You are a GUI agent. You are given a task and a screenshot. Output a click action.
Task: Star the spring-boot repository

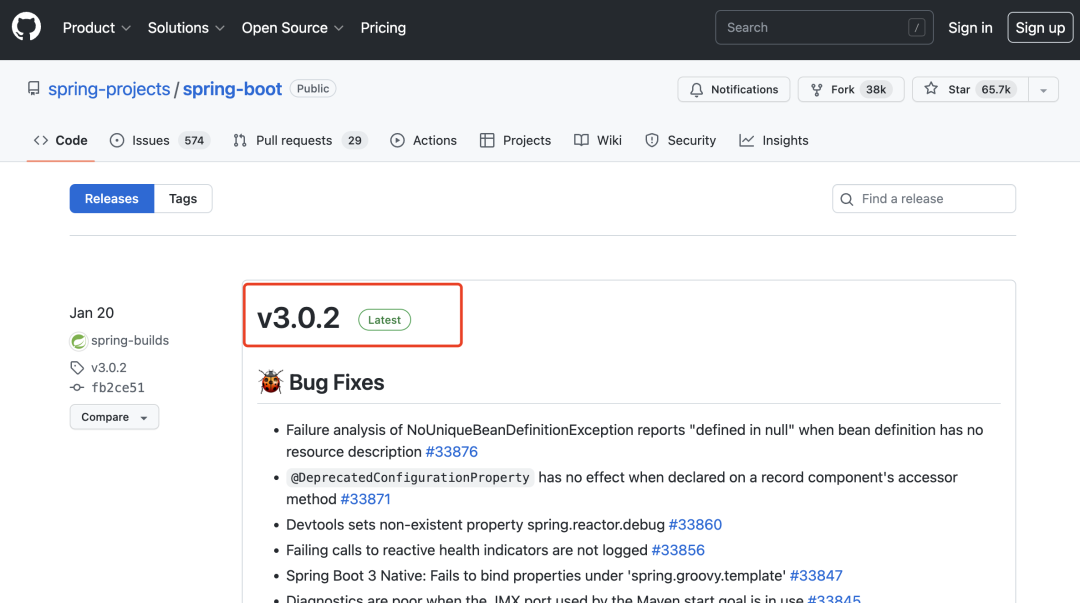tap(970, 90)
